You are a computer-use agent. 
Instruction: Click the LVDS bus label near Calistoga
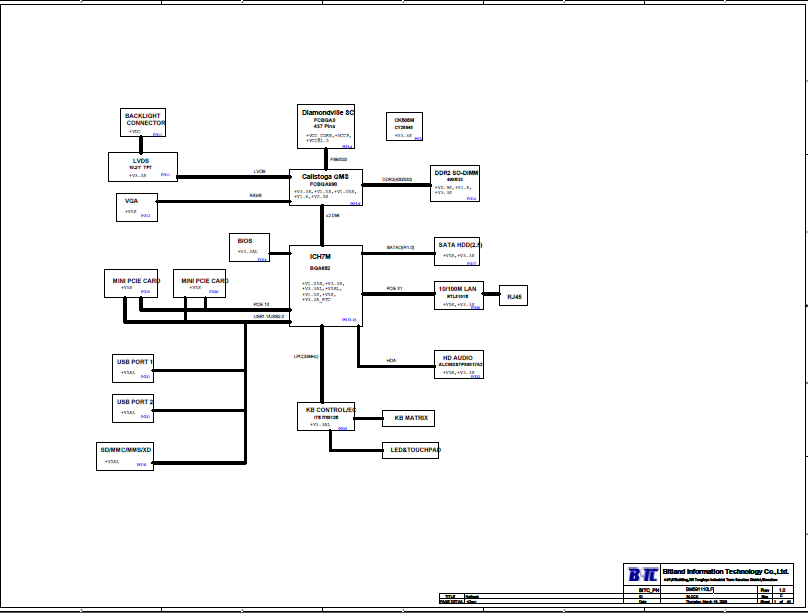[260, 172]
